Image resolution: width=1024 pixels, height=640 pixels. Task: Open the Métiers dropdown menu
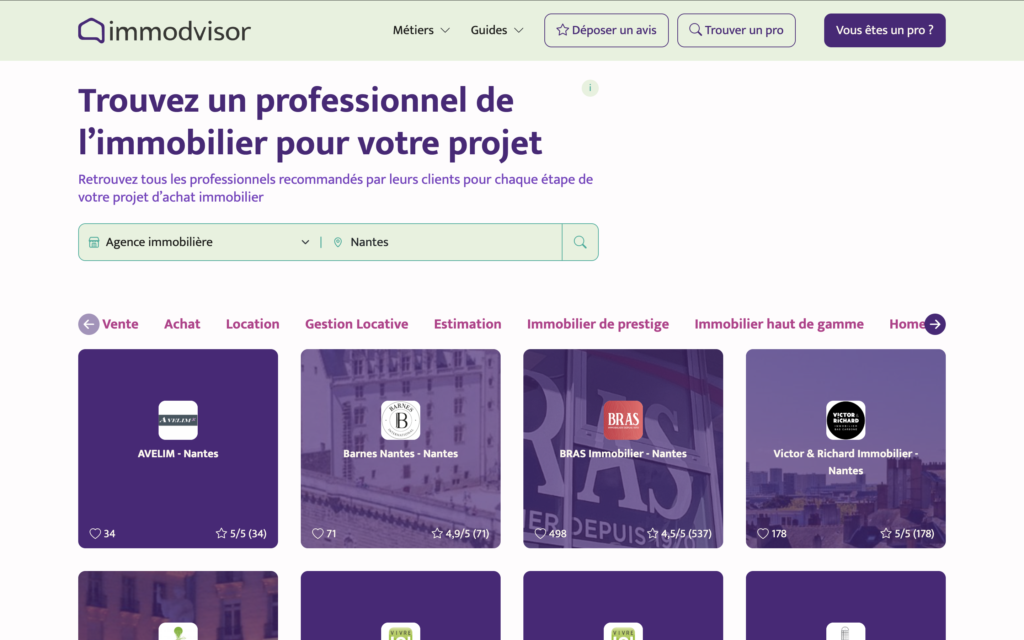421,30
